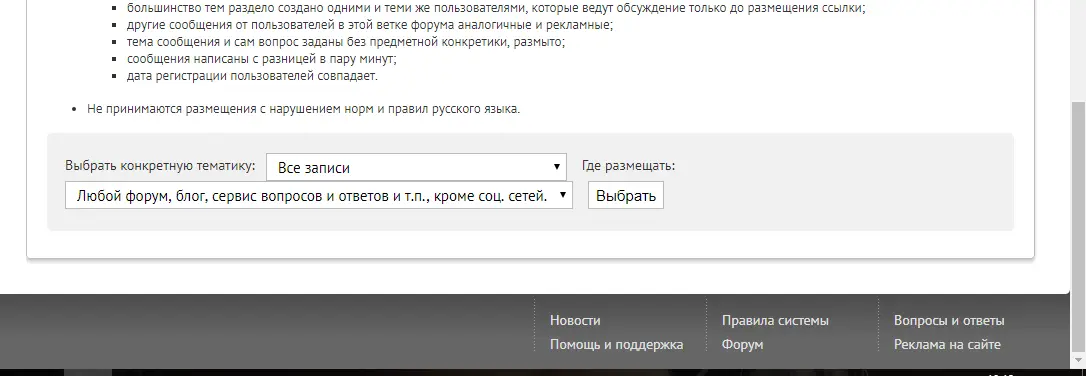Click the 'другие сообщения от пользователей' bullet
This screenshot has width=1086, height=376.
[x=370, y=25]
